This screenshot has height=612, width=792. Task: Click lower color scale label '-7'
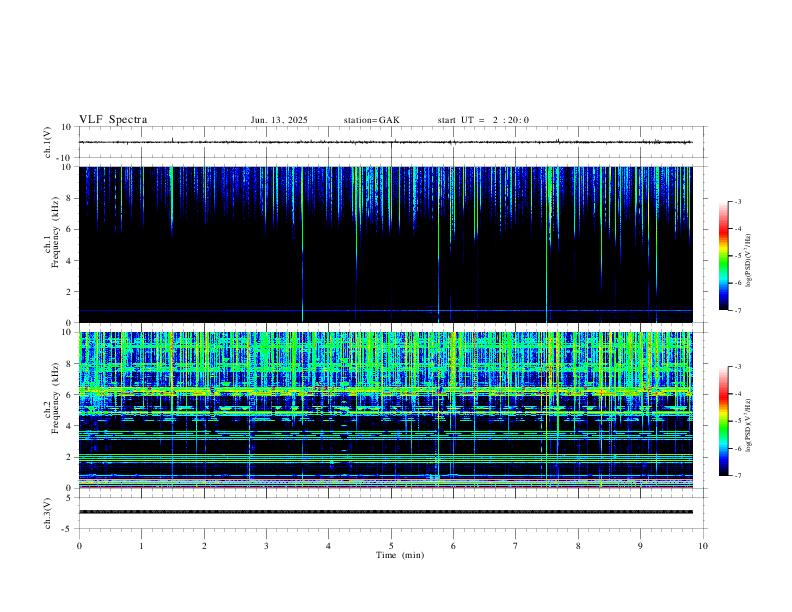point(737,475)
